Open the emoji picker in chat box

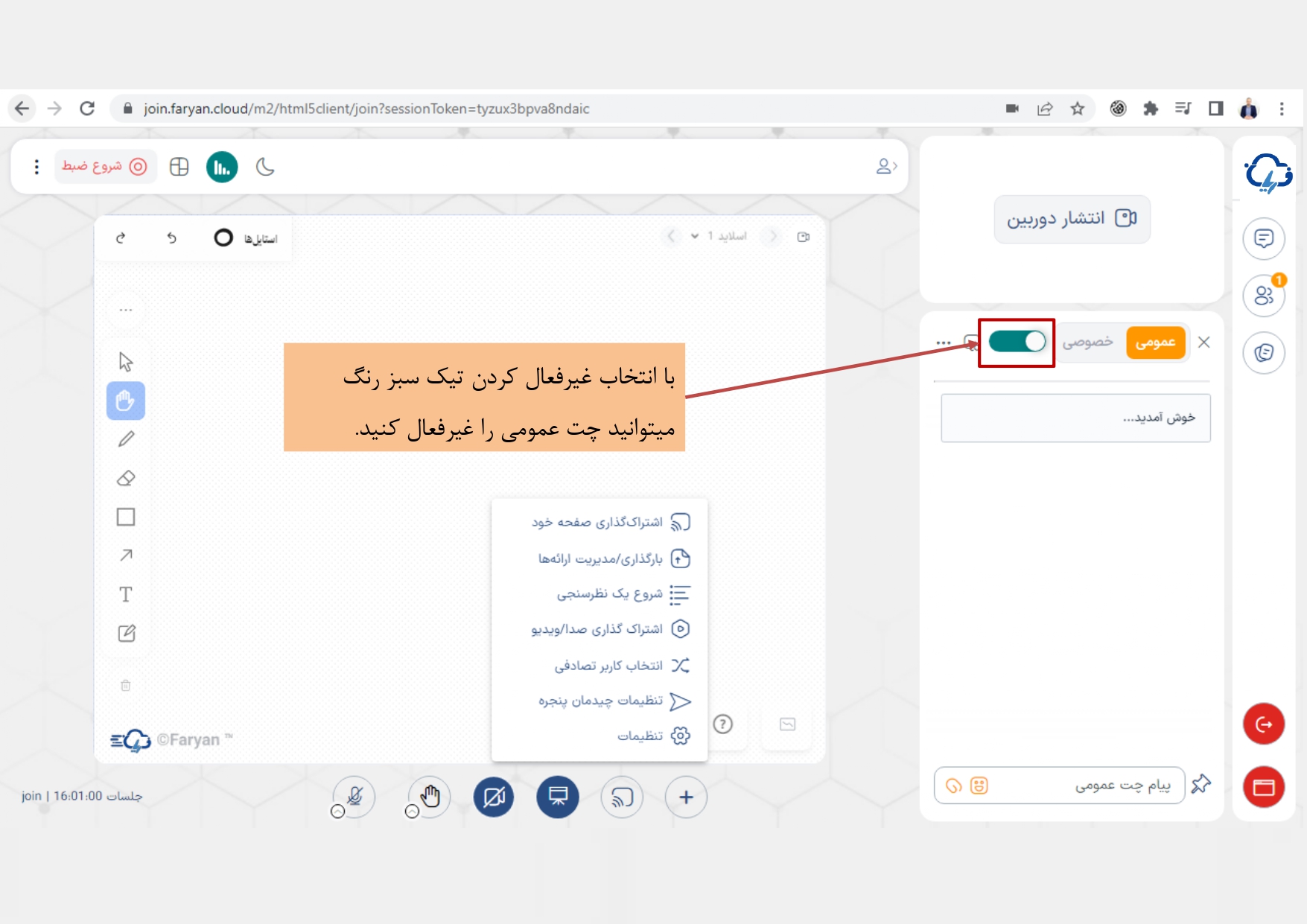coord(979,786)
